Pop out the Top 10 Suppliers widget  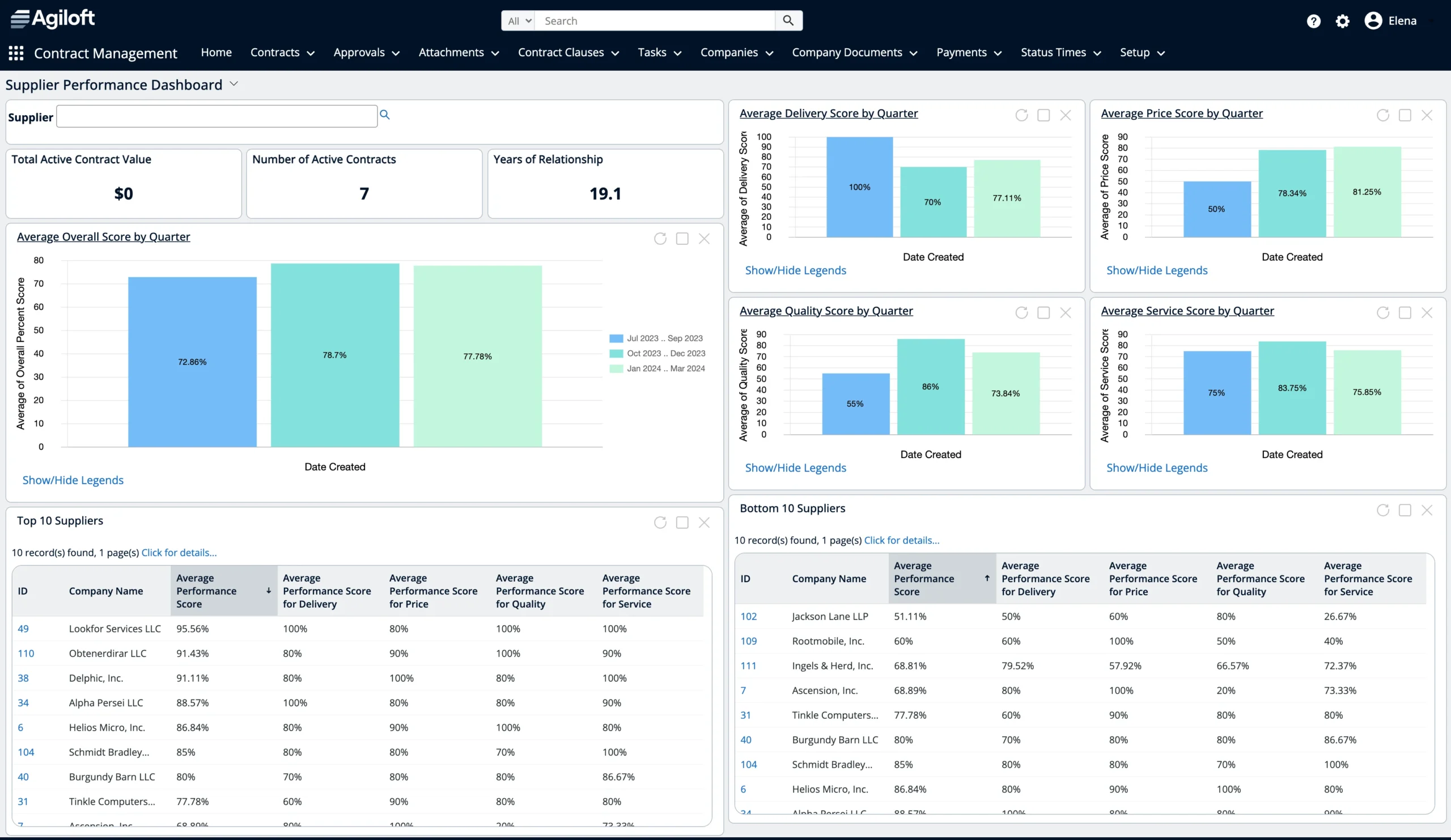click(682, 522)
